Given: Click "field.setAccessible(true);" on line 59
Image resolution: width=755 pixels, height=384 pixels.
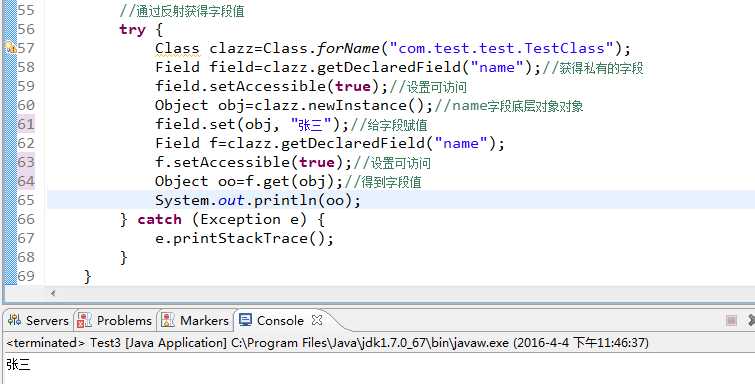Looking at the screenshot, I should click(x=271, y=86).
